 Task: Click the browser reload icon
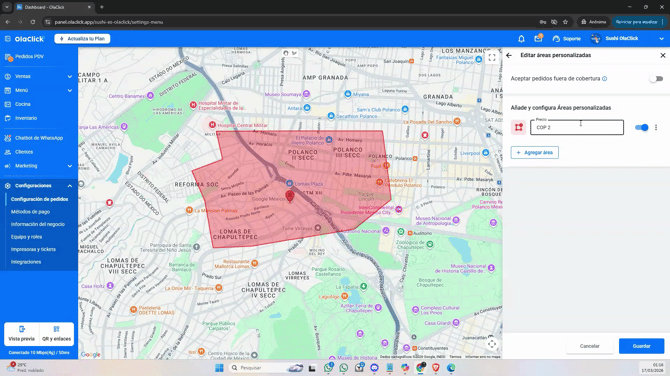32,22
